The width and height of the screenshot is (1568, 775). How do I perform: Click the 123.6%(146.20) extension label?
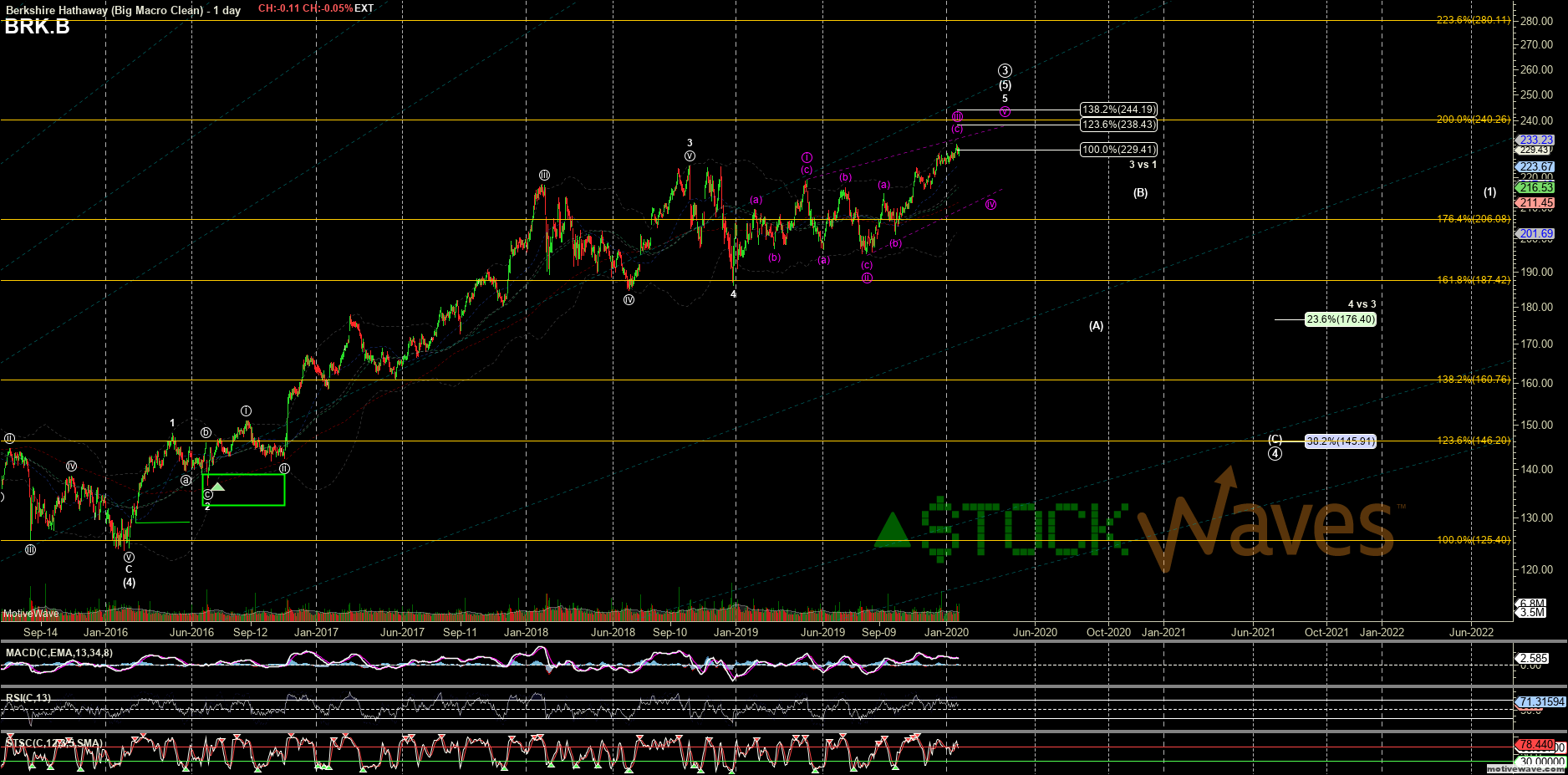[1474, 441]
